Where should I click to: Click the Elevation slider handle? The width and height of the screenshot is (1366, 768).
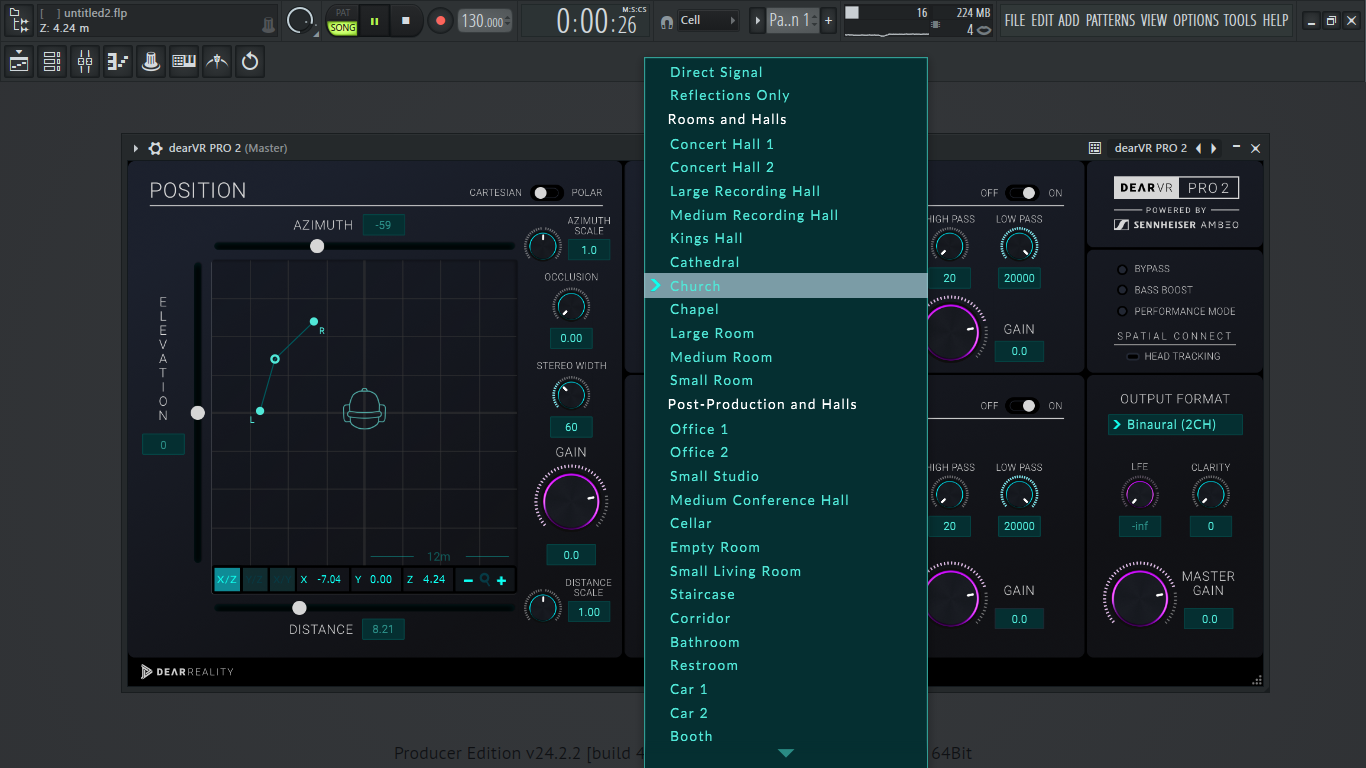pyautogui.click(x=198, y=413)
